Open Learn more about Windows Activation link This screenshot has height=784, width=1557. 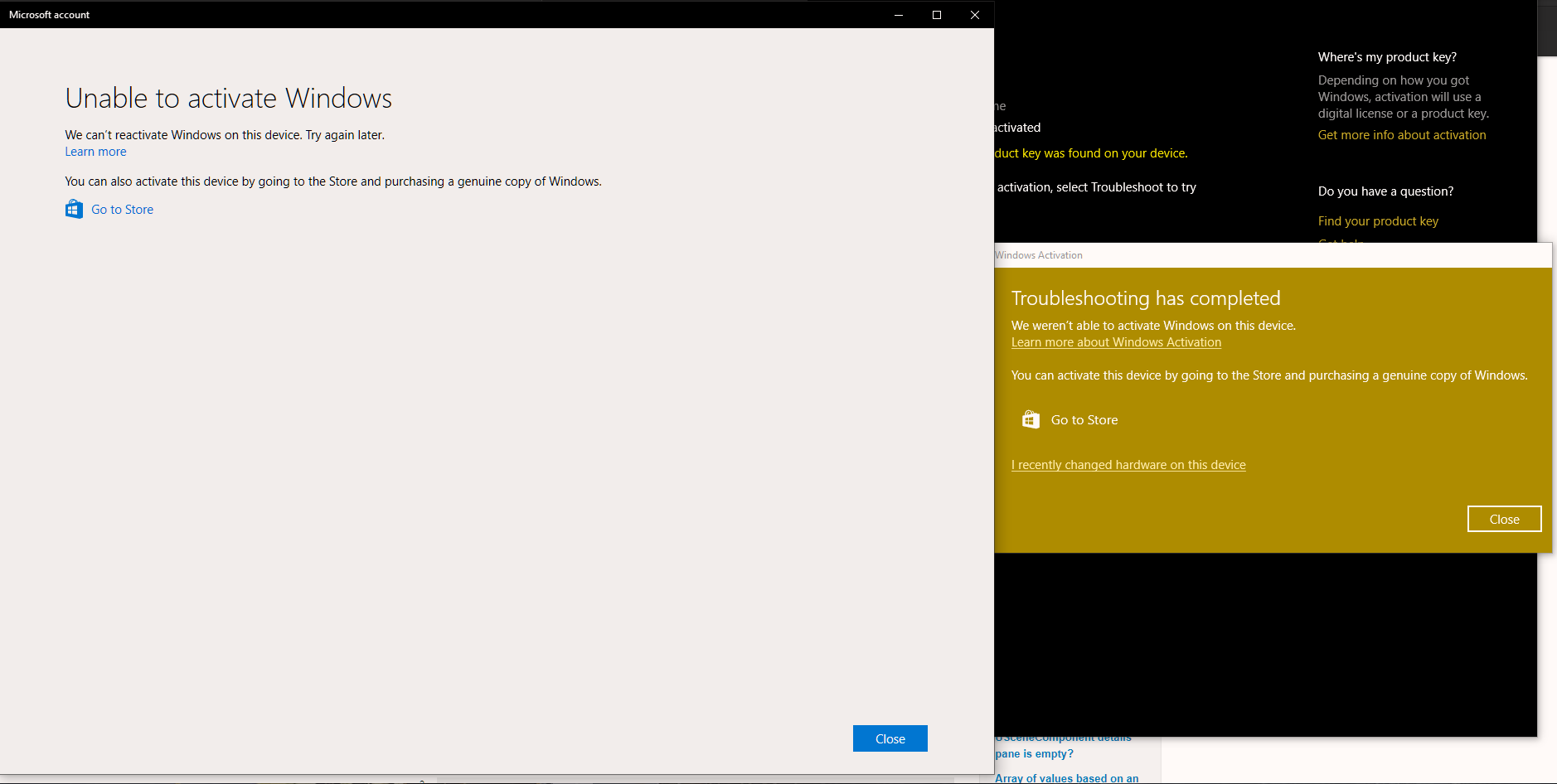tap(1116, 342)
